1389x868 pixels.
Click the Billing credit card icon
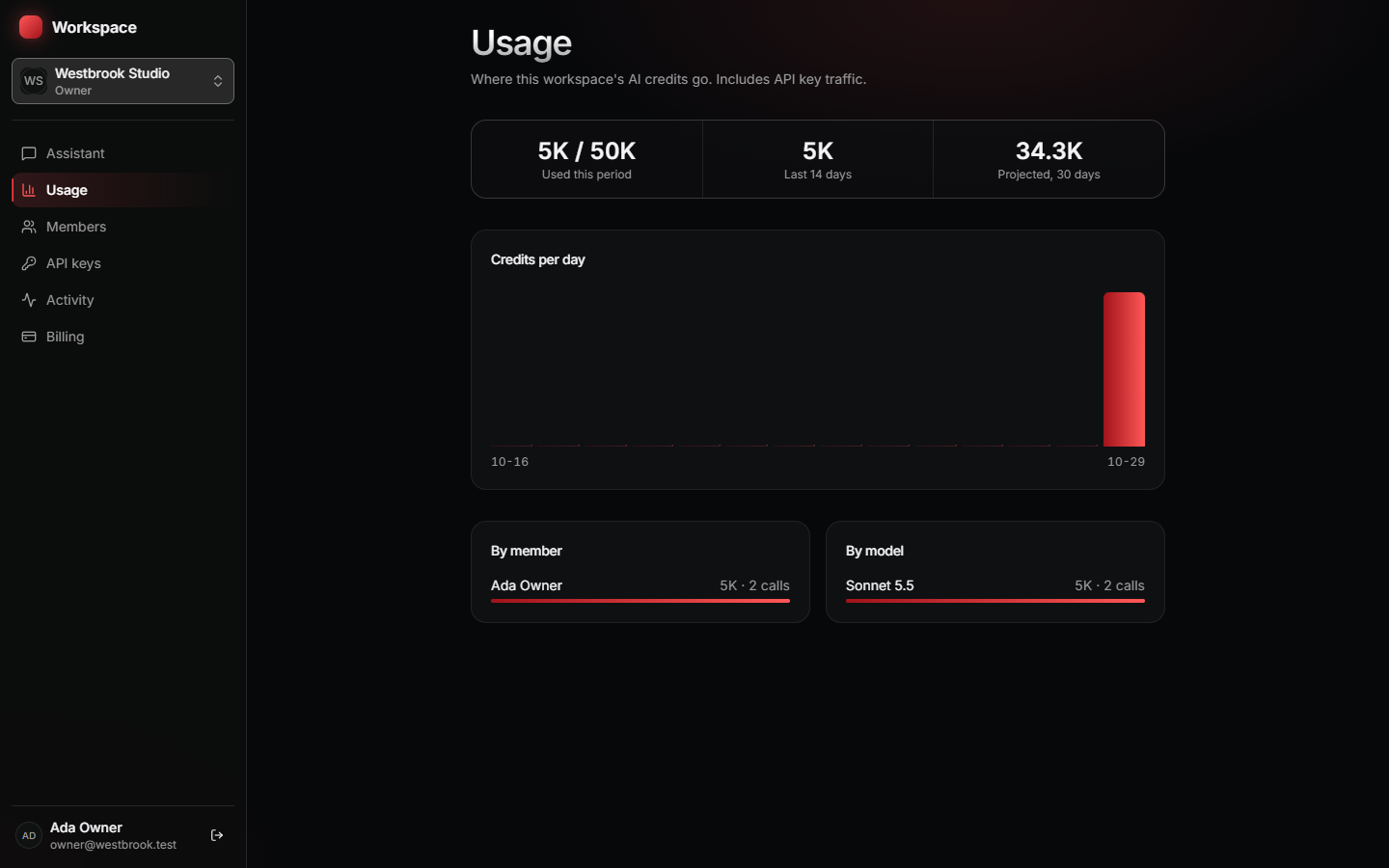29,337
